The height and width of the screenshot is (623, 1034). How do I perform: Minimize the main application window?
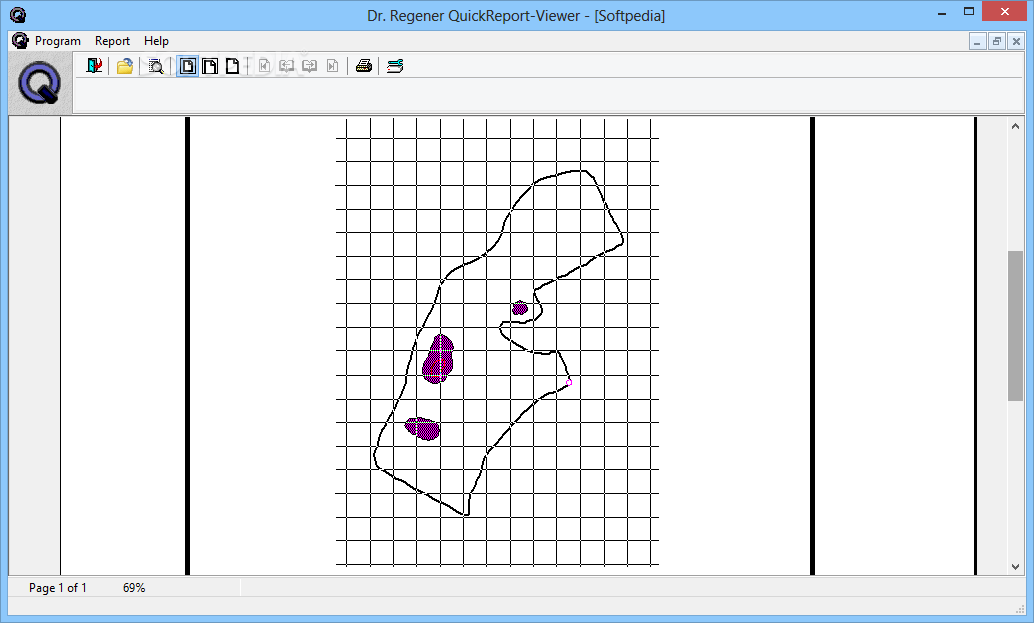[942, 12]
